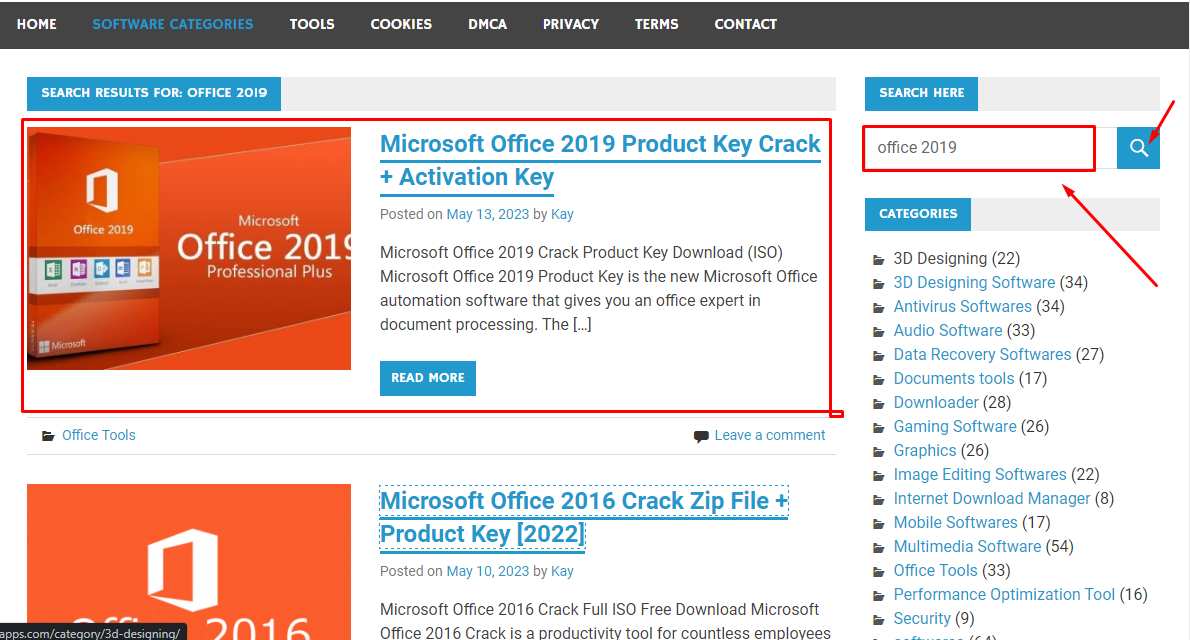Click the Office 2019 Professional Plus box thumbnail
This screenshot has height=640, width=1190.
pos(190,247)
